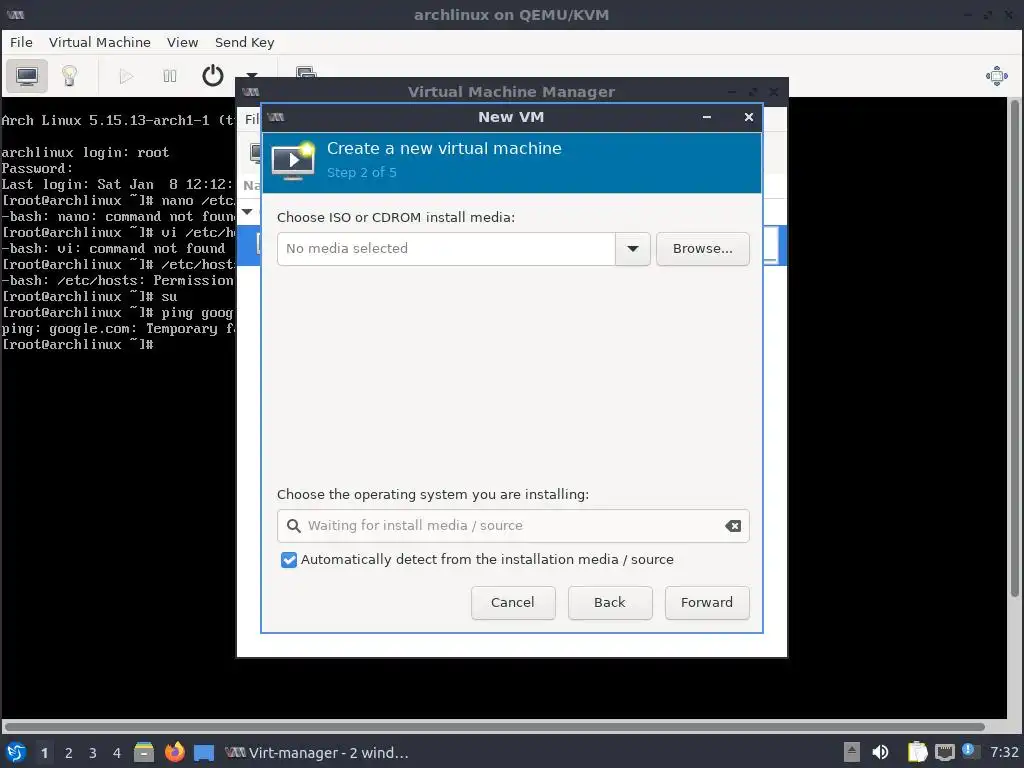
Task: Cancel the New VM wizard
Action: [x=513, y=602]
